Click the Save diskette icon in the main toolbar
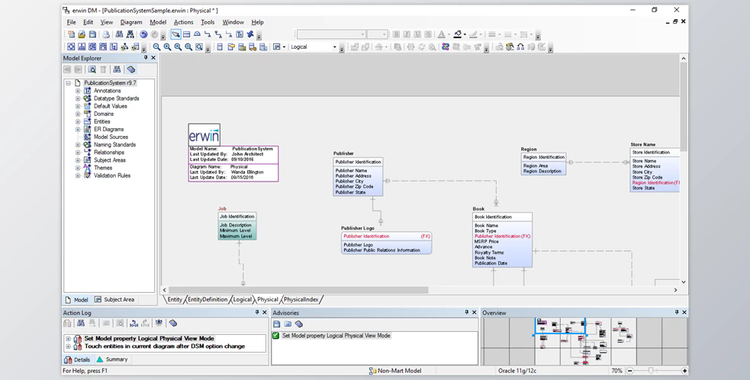The height and width of the screenshot is (380, 750). [x=92, y=34]
